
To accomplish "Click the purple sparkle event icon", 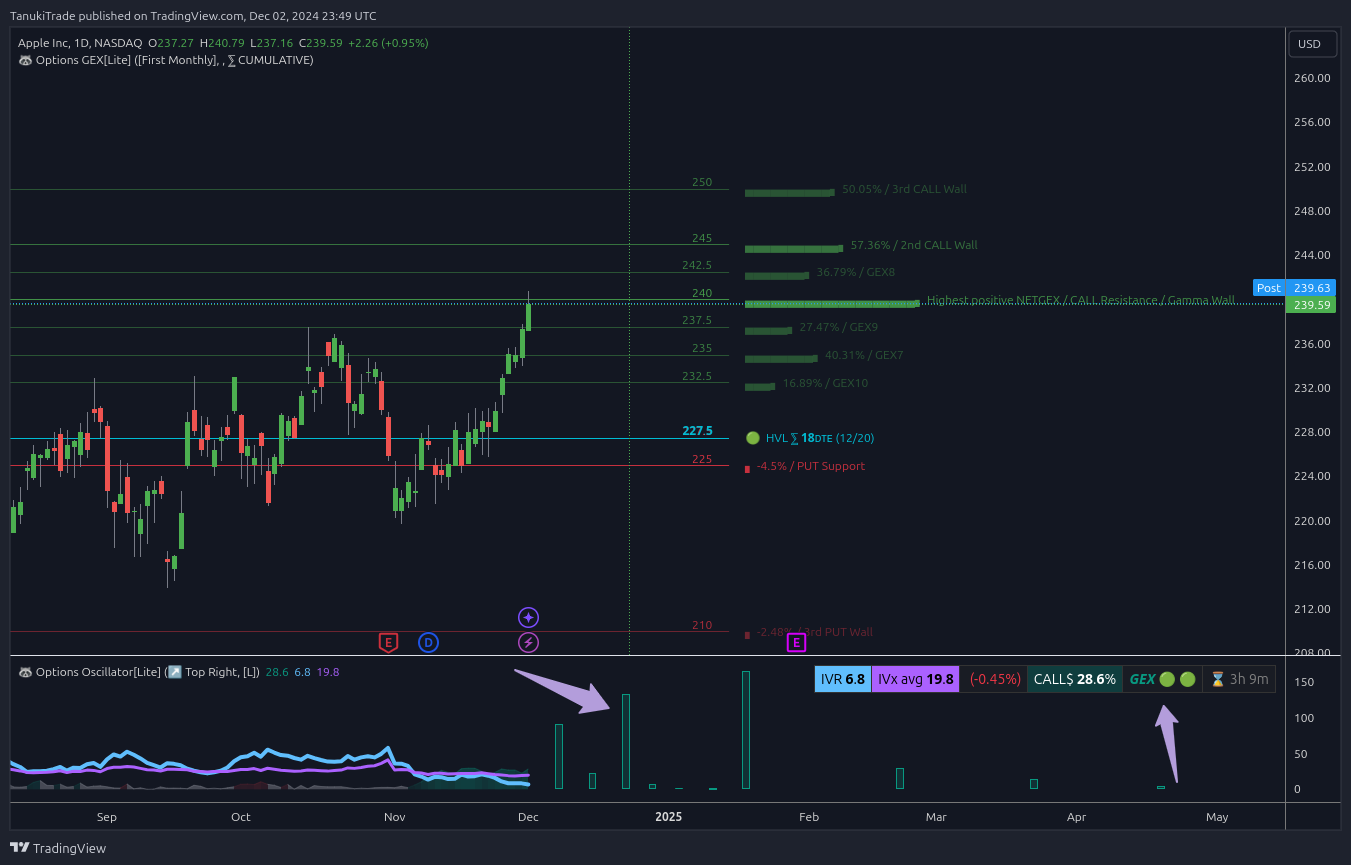I will point(528,618).
